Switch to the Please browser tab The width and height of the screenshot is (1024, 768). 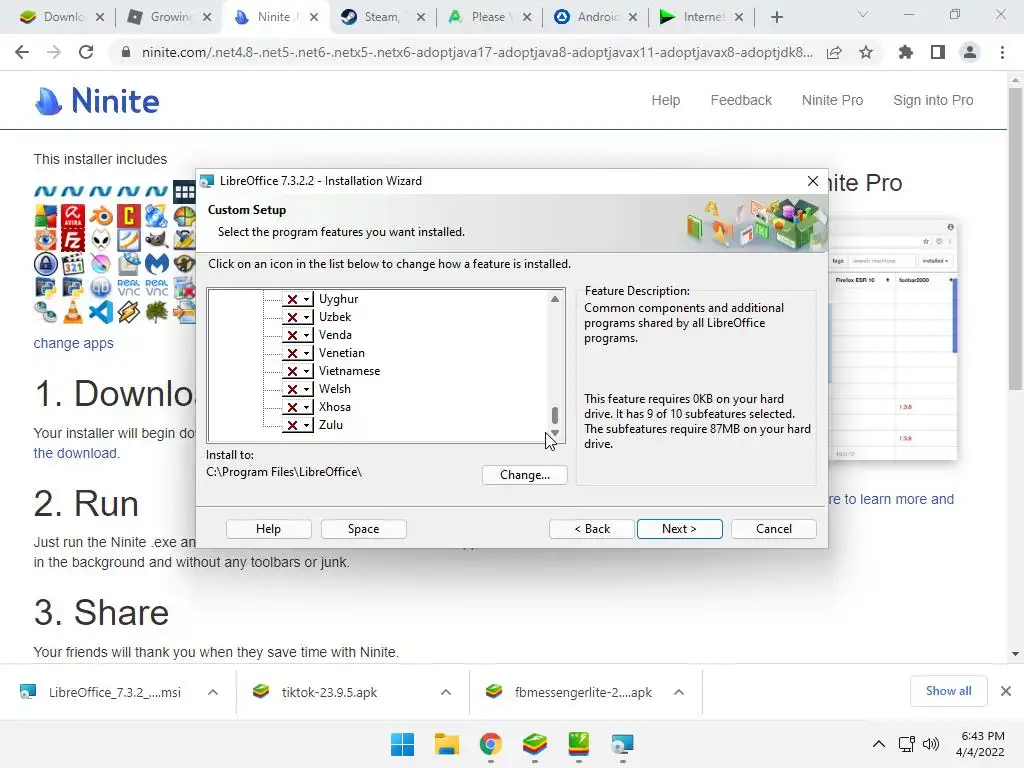(x=488, y=17)
